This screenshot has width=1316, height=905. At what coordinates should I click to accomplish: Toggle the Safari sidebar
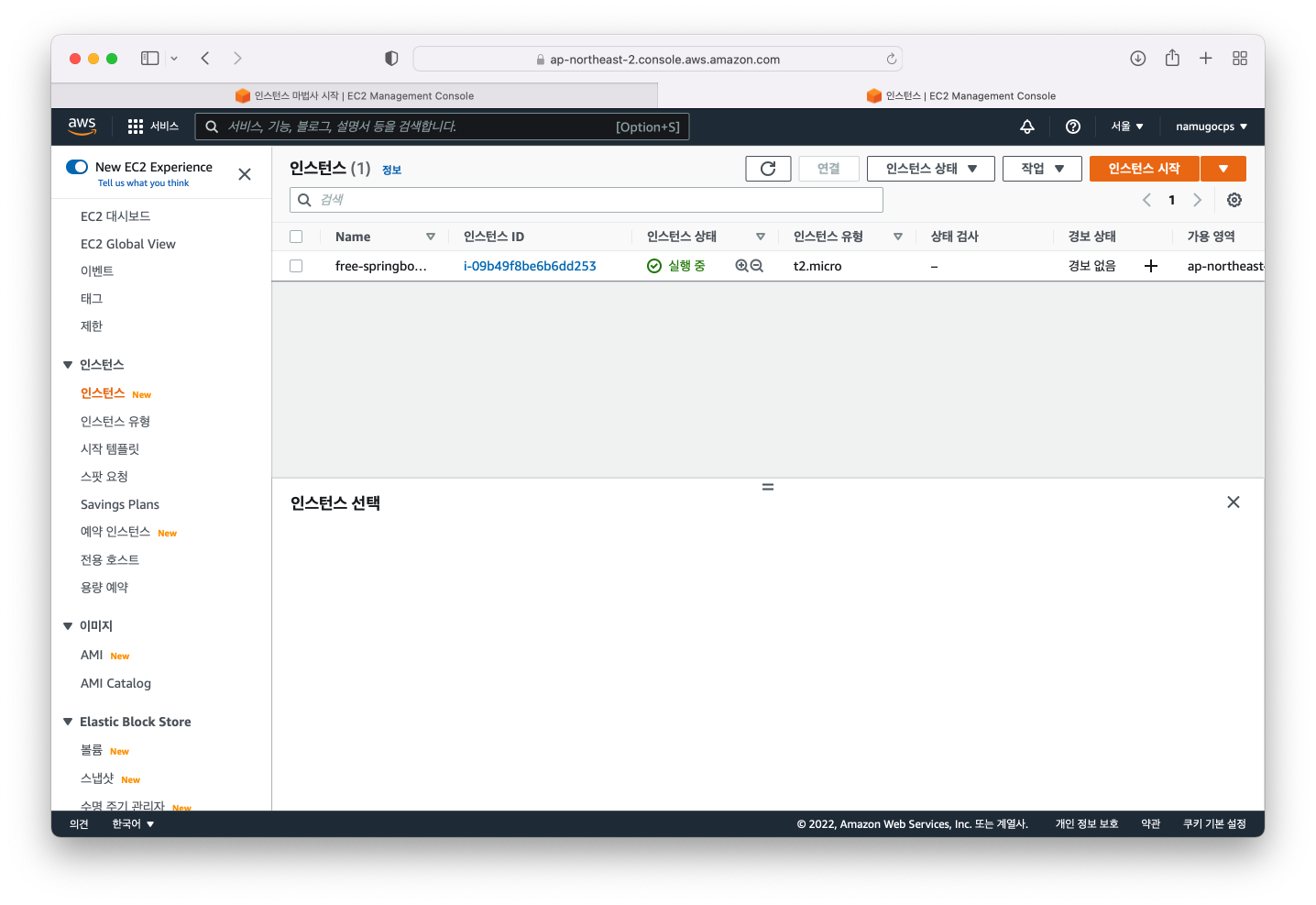point(149,59)
